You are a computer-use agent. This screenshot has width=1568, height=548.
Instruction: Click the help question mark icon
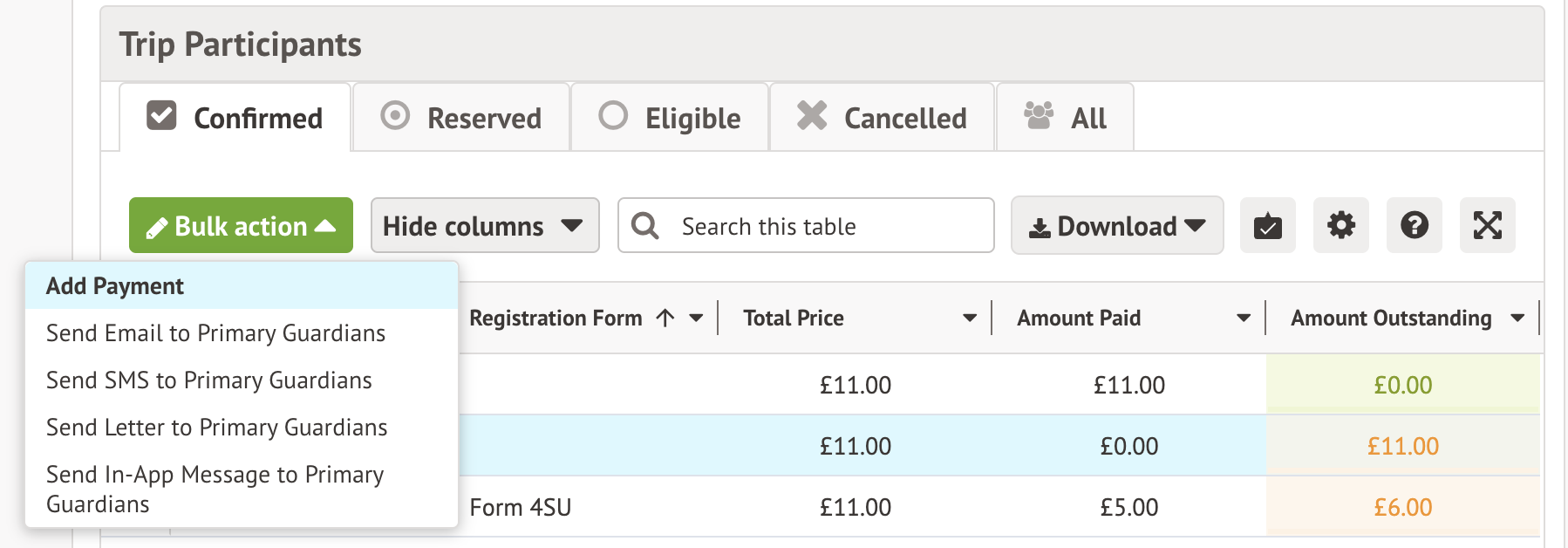(x=1414, y=226)
